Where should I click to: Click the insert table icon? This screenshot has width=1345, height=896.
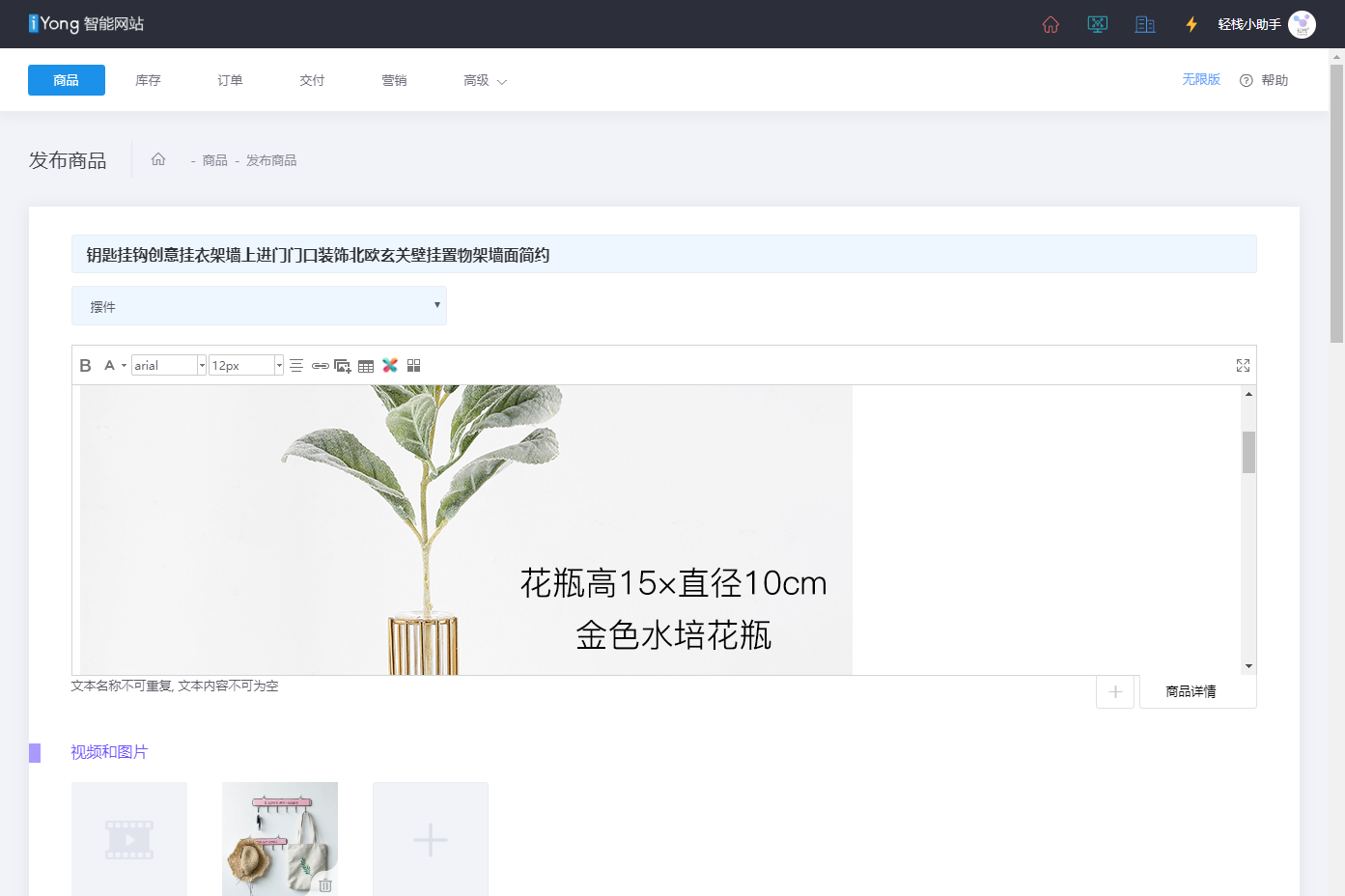click(x=366, y=365)
